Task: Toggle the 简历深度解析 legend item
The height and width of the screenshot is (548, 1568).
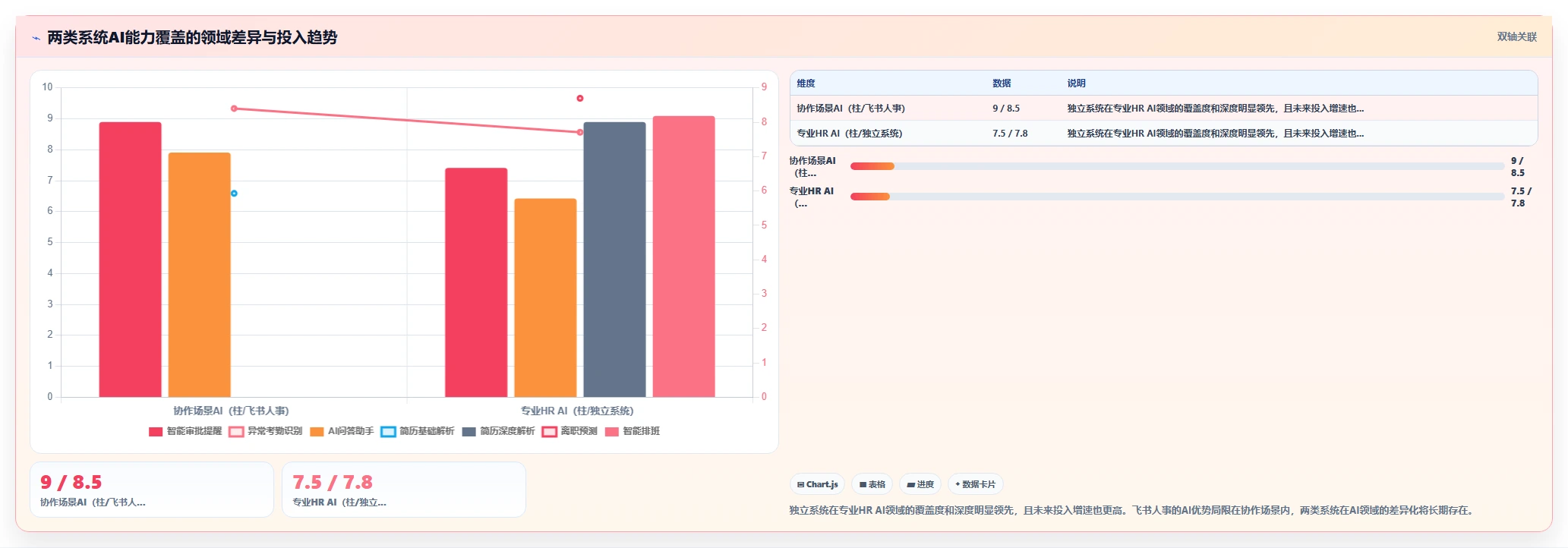Action: click(x=498, y=431)
